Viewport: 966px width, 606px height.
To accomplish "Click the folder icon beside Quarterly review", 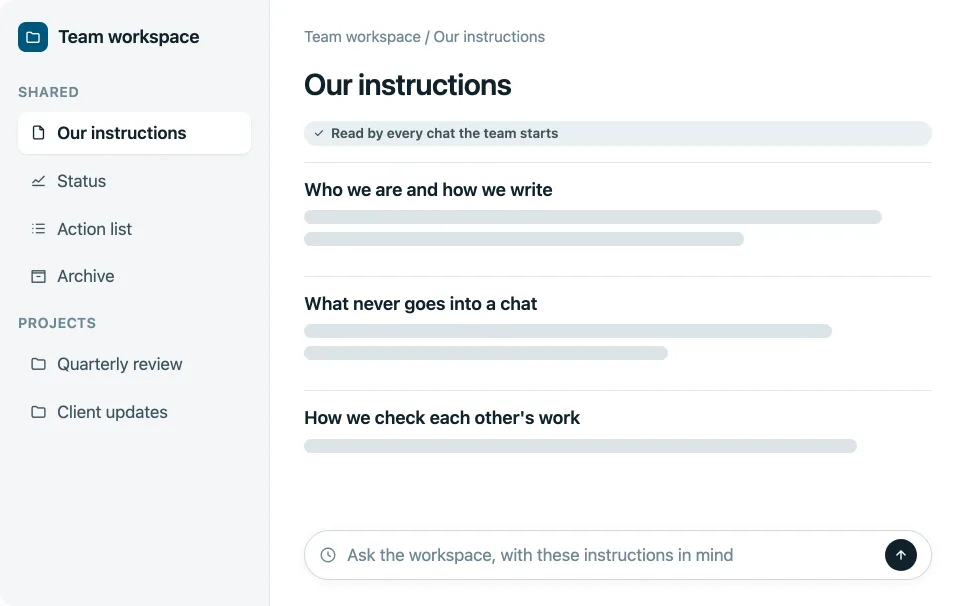I will (x=38, y=364).
